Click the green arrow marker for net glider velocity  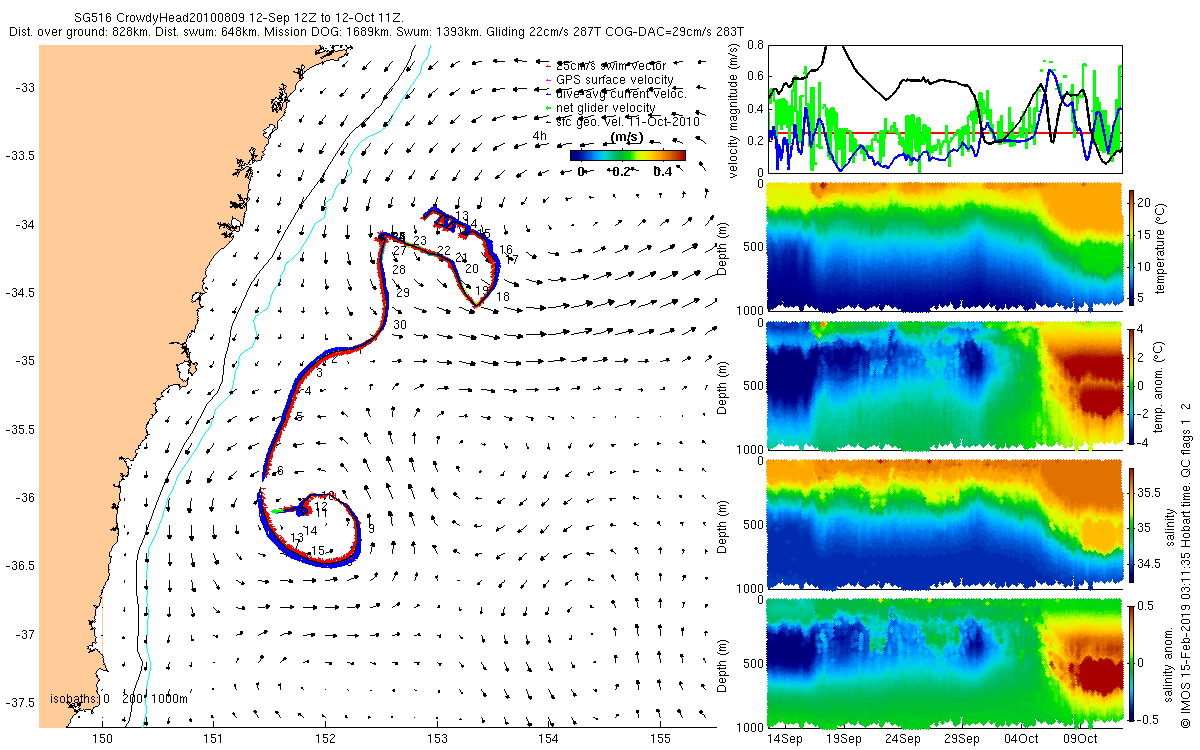click(549, 108)
